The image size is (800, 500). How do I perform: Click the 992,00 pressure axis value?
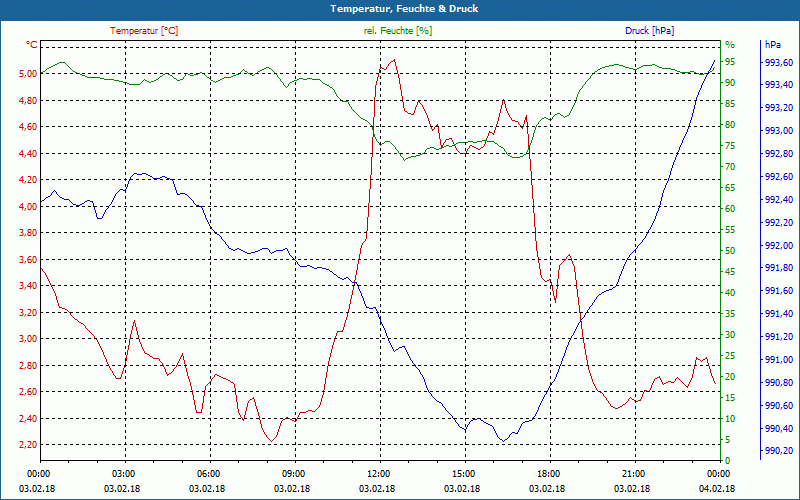coord(779,245)
